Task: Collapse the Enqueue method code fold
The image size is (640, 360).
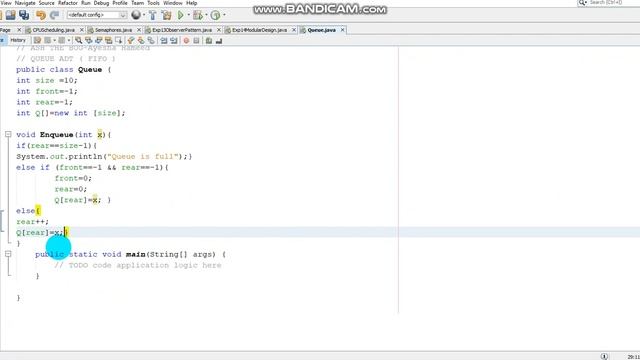Action: (x=8, y=134)
